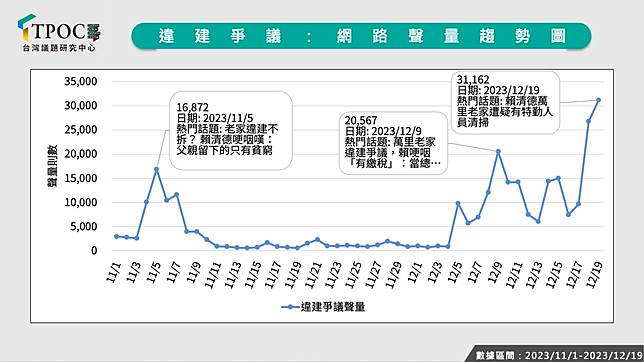This screenshot has width=644, height=362.
Task: Click the 0 y-axis label
Action: [x=94, y=251]
